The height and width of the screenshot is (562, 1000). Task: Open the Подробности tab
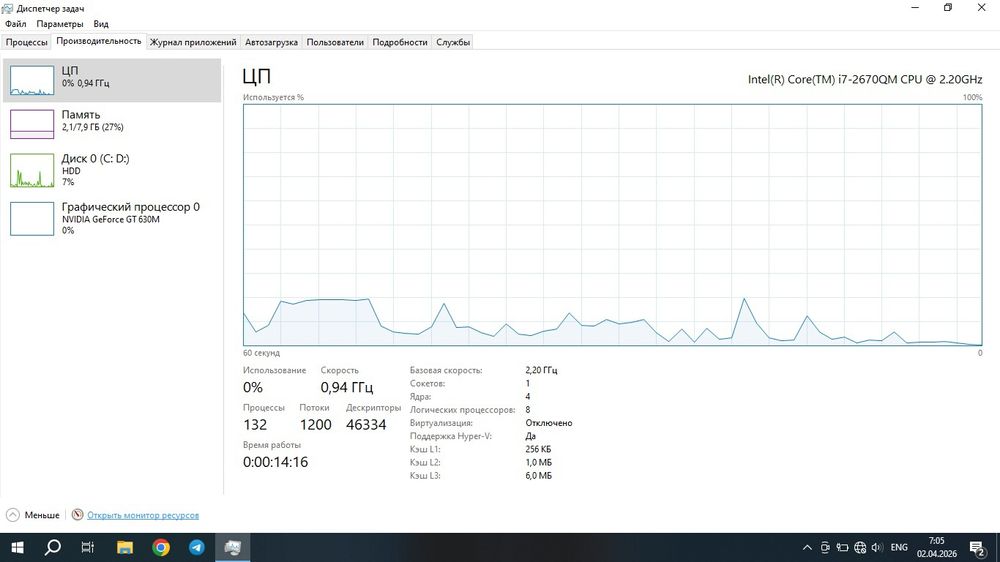point(400,42)
